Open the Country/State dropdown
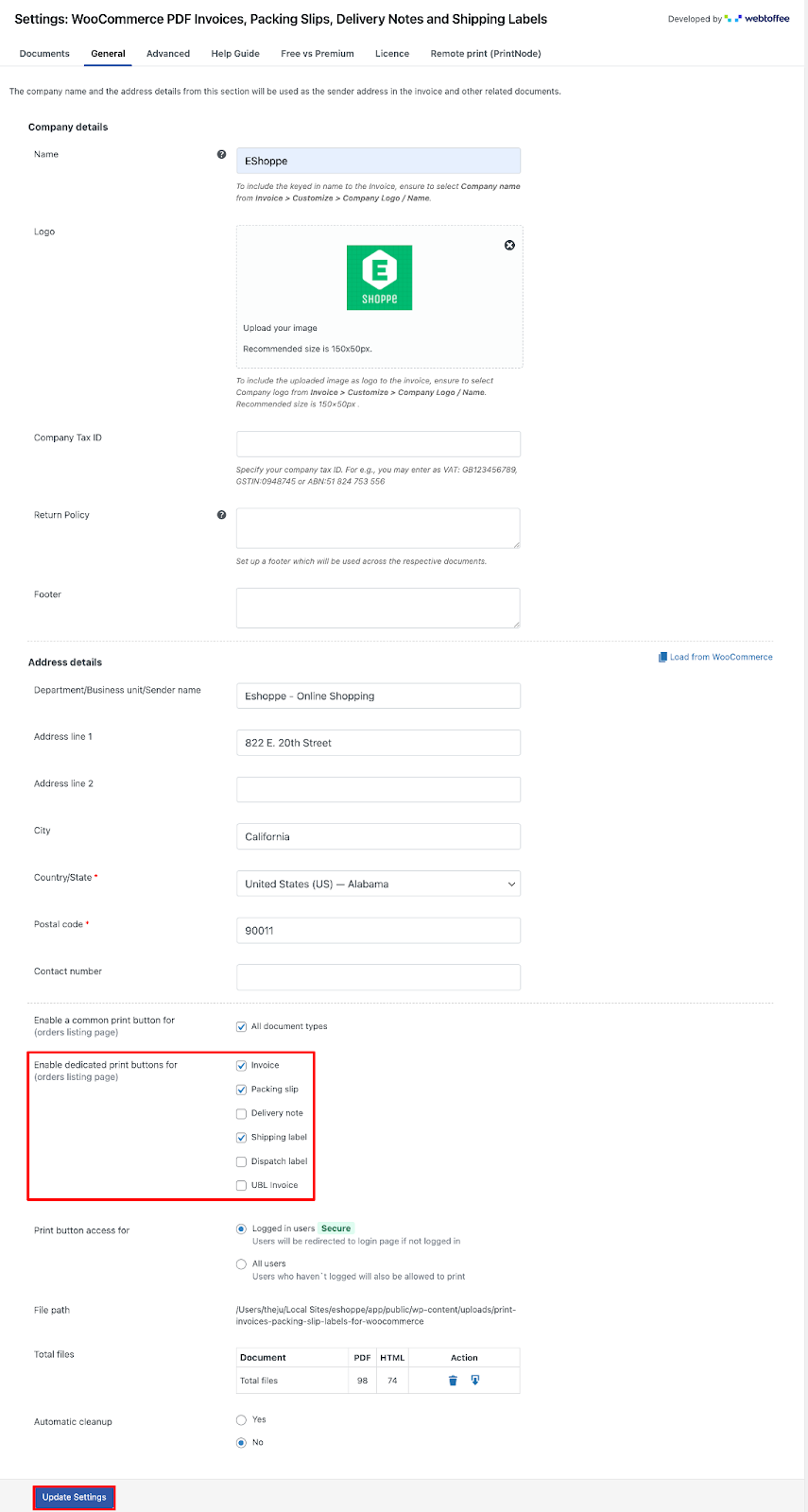The image size is (808, 1512). (x=378, y=885)
